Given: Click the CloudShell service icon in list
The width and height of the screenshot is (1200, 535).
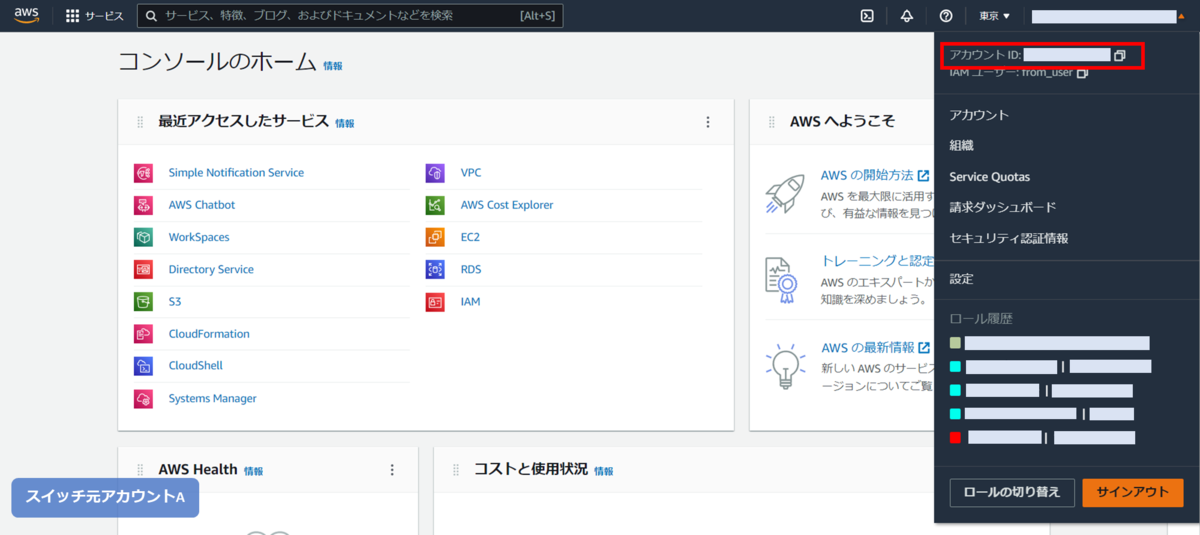Looking at the screenshot, I should pos(143,366).
